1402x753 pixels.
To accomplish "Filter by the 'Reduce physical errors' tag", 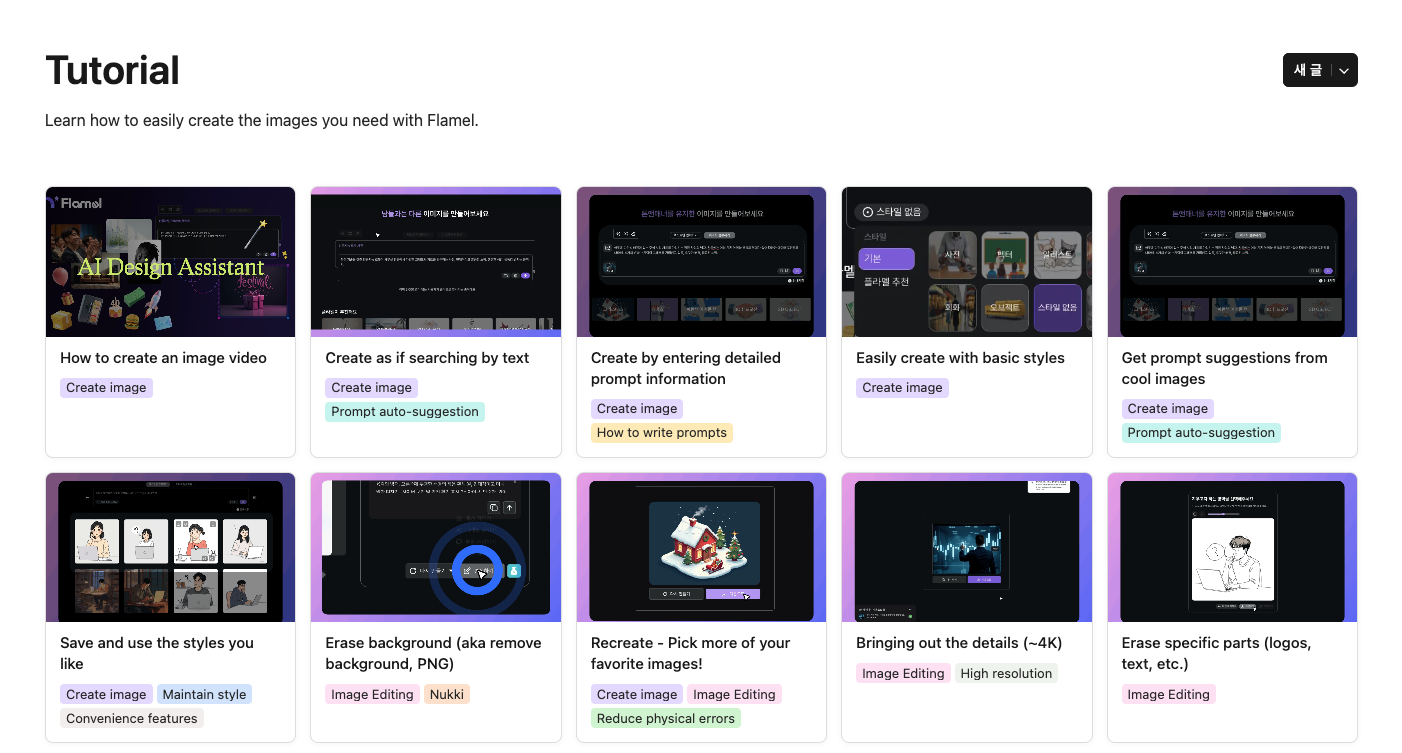I will click(665, 718).
